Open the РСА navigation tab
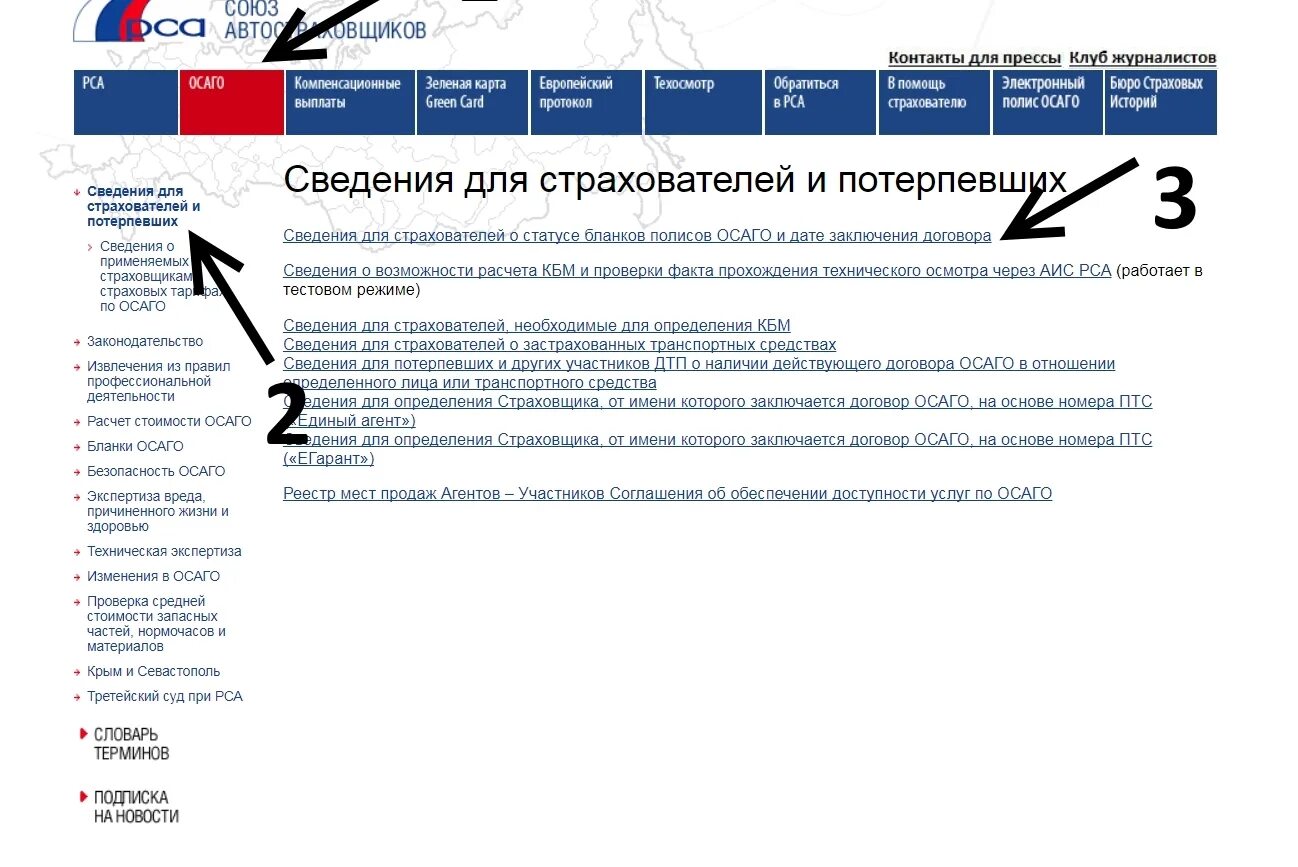 click(126, 102)
